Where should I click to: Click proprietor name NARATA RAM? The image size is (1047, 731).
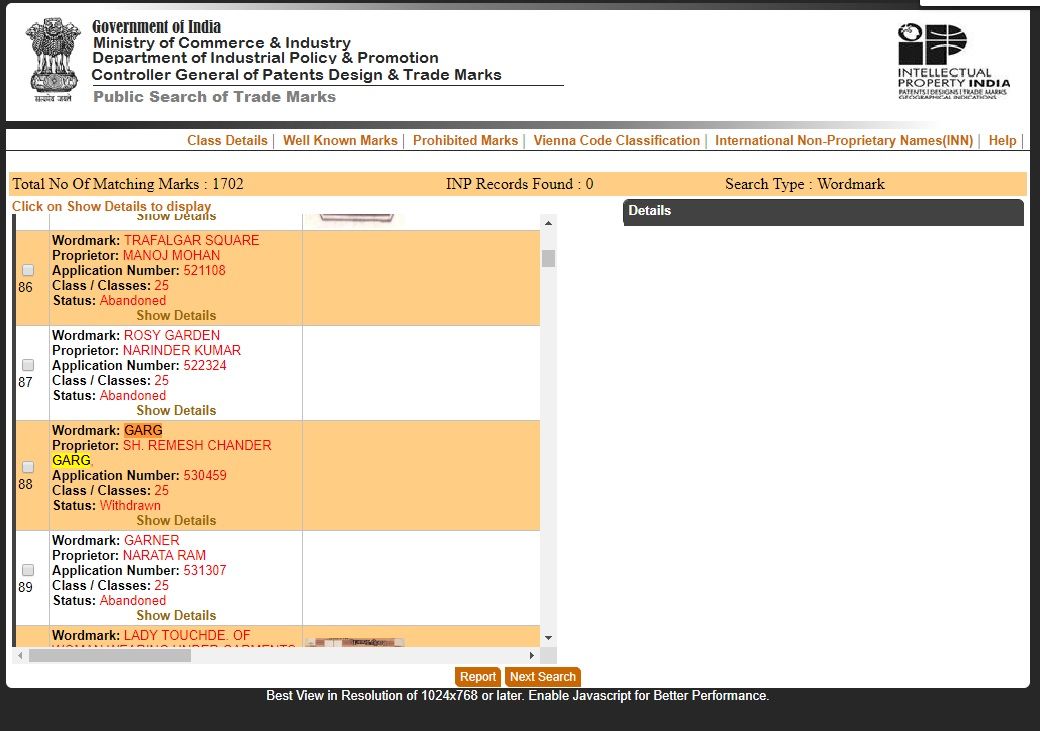(x=164, y=555)
